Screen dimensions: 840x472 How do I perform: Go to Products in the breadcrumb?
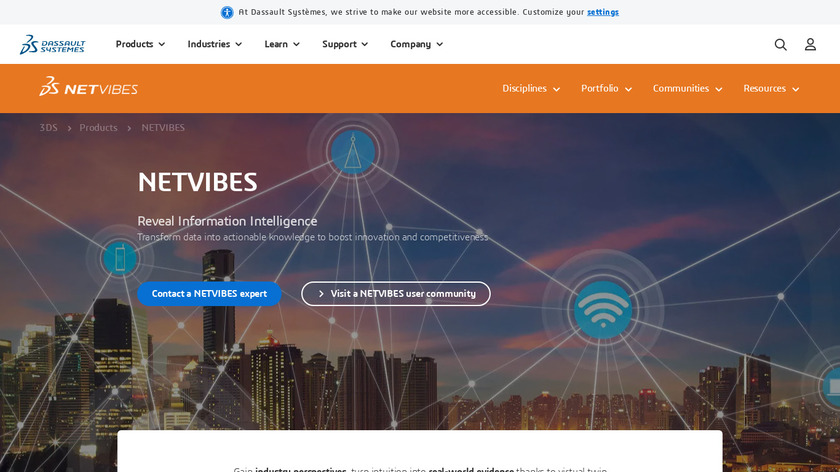98,128
